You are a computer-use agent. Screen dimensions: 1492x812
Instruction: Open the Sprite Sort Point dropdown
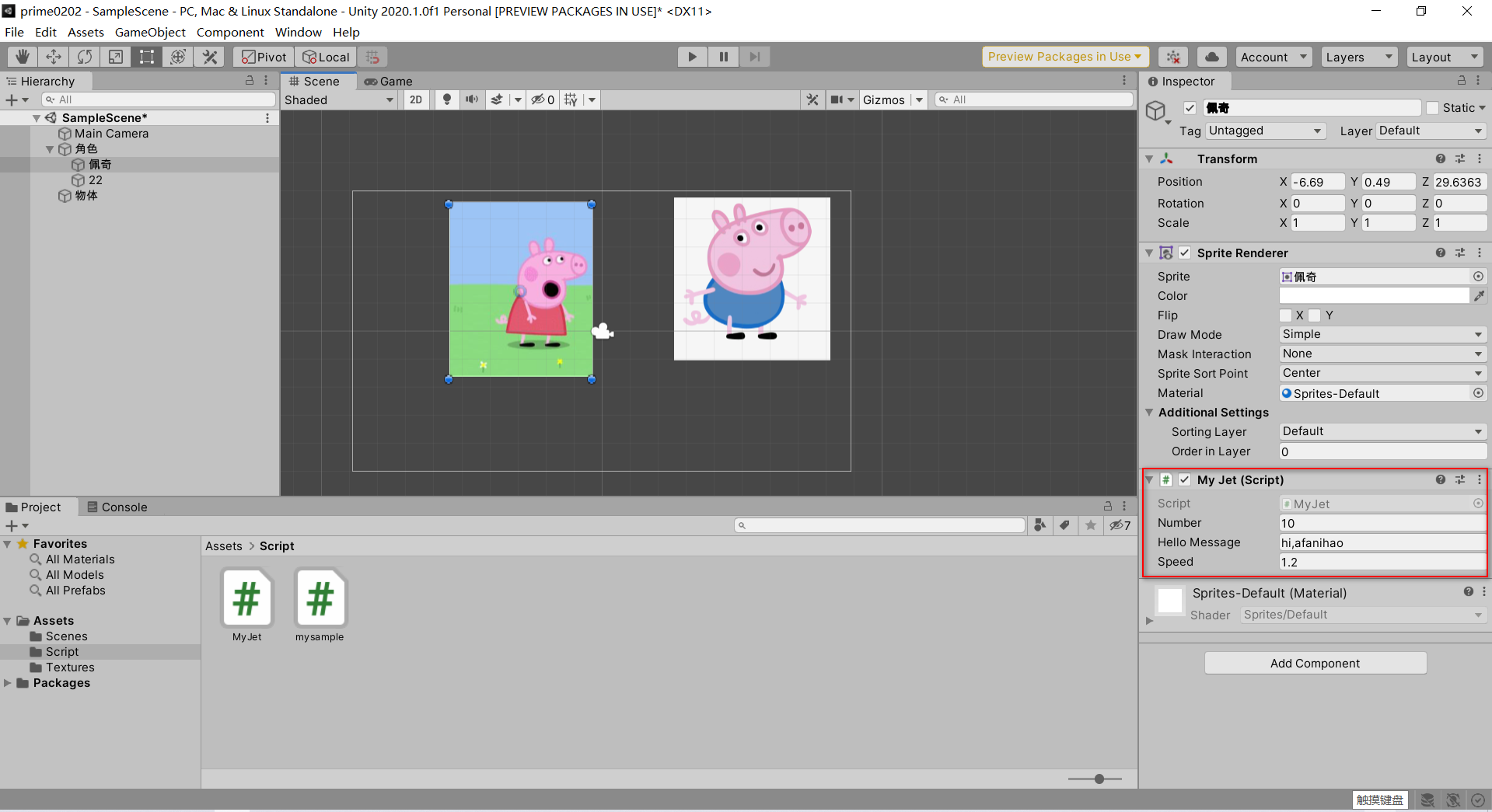[x=1382, y=373]
